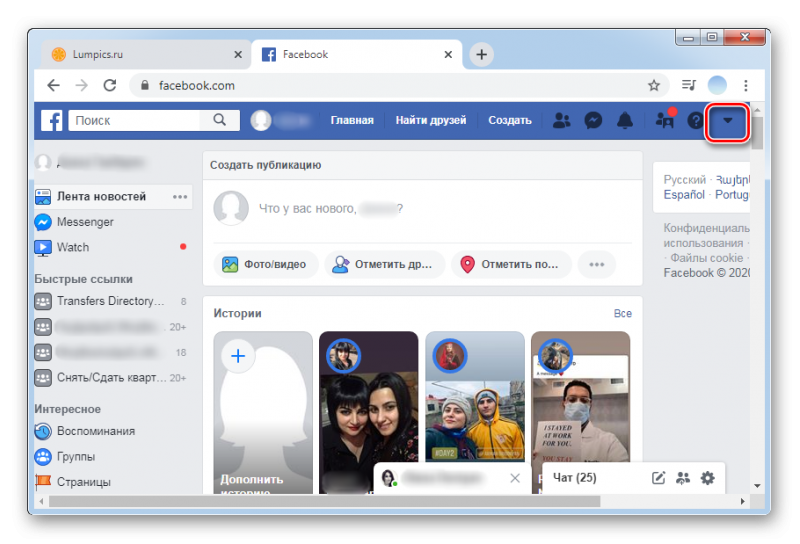Open the Чат (25) panel

pos(574,478)
